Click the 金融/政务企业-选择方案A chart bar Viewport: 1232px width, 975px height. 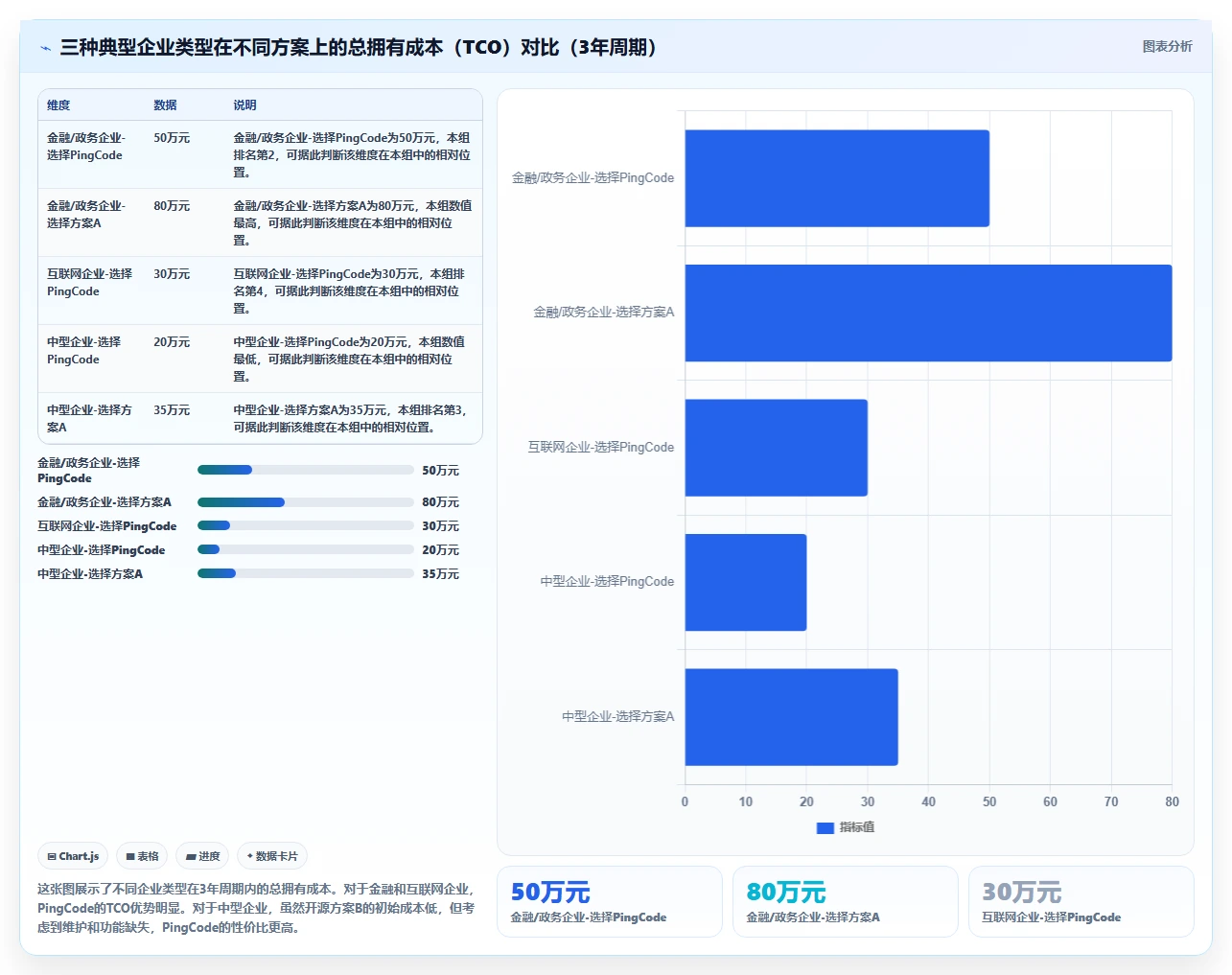click(x=928, y=313)
